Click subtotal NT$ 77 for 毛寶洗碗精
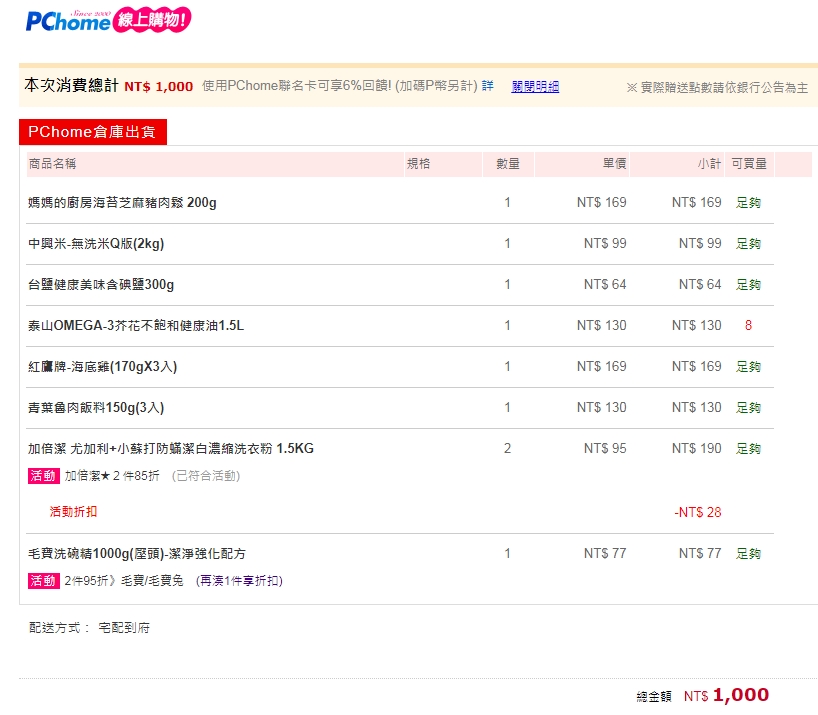Viewport: 818px width, 715px height. [700, 553]
